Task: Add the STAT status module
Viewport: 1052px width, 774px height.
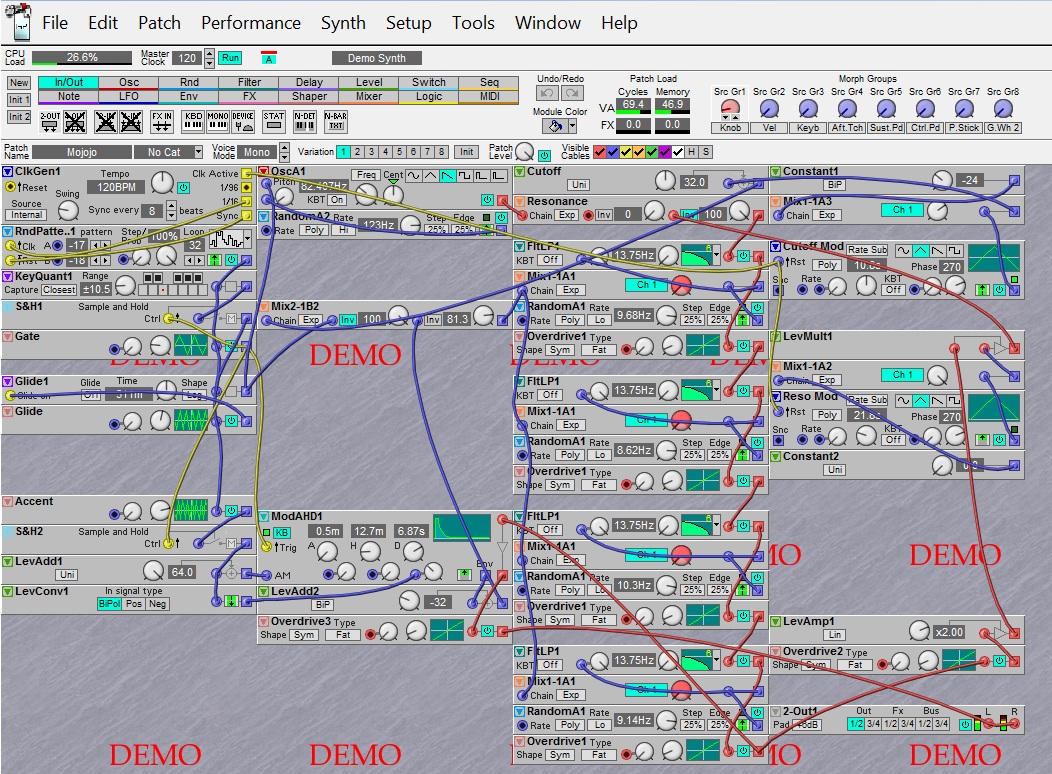Action: pos(274,121)
